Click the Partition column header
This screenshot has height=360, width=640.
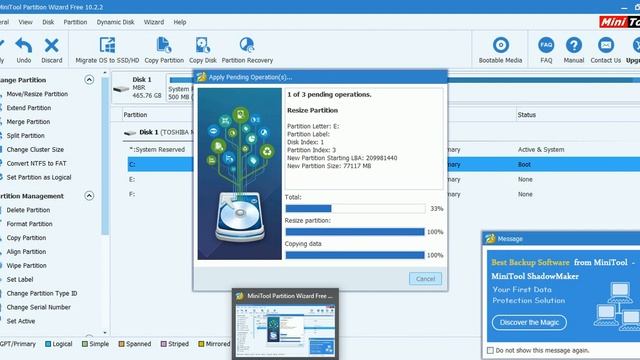[135, 115]
